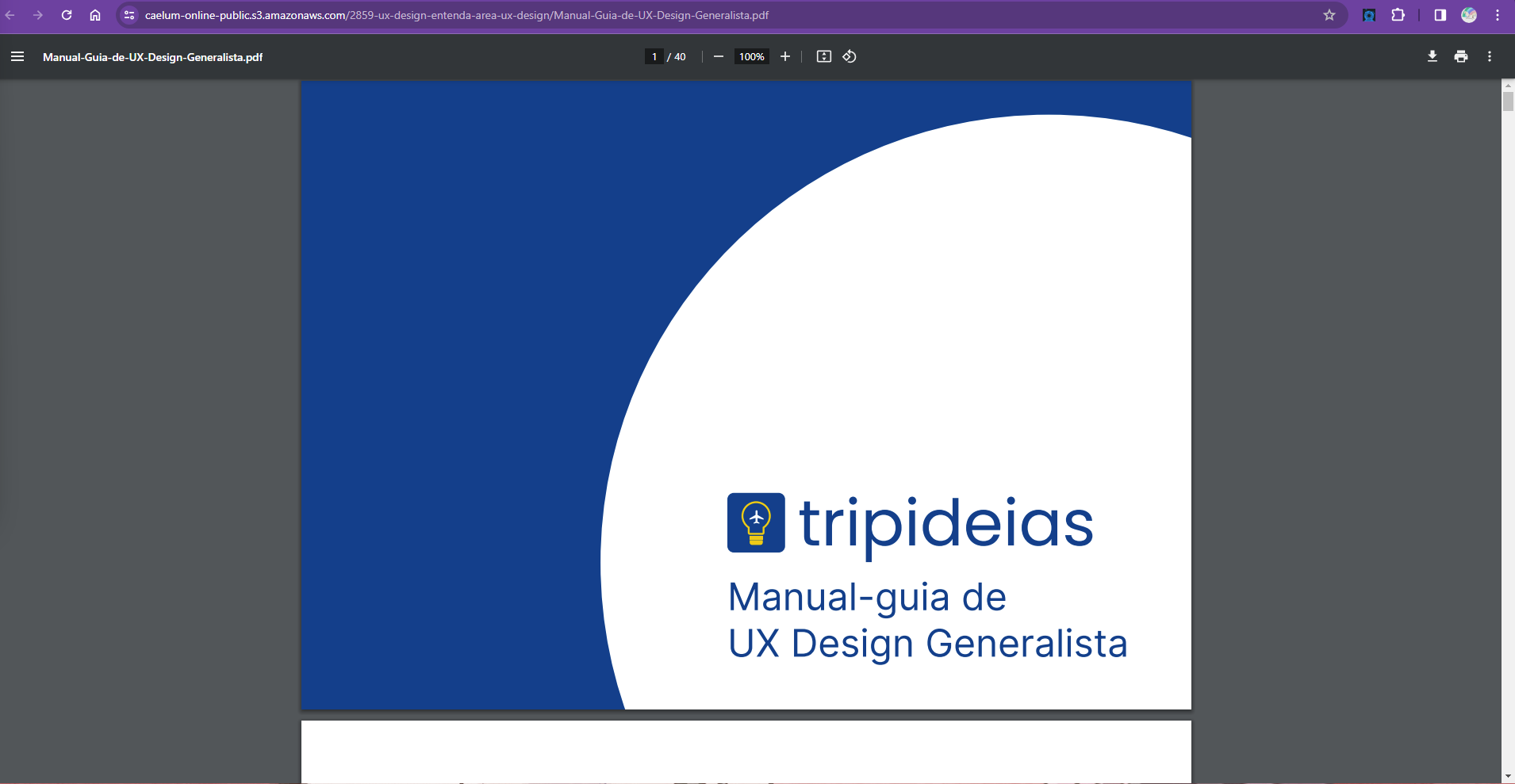Click the 100% zoom level field

[752, 56]
